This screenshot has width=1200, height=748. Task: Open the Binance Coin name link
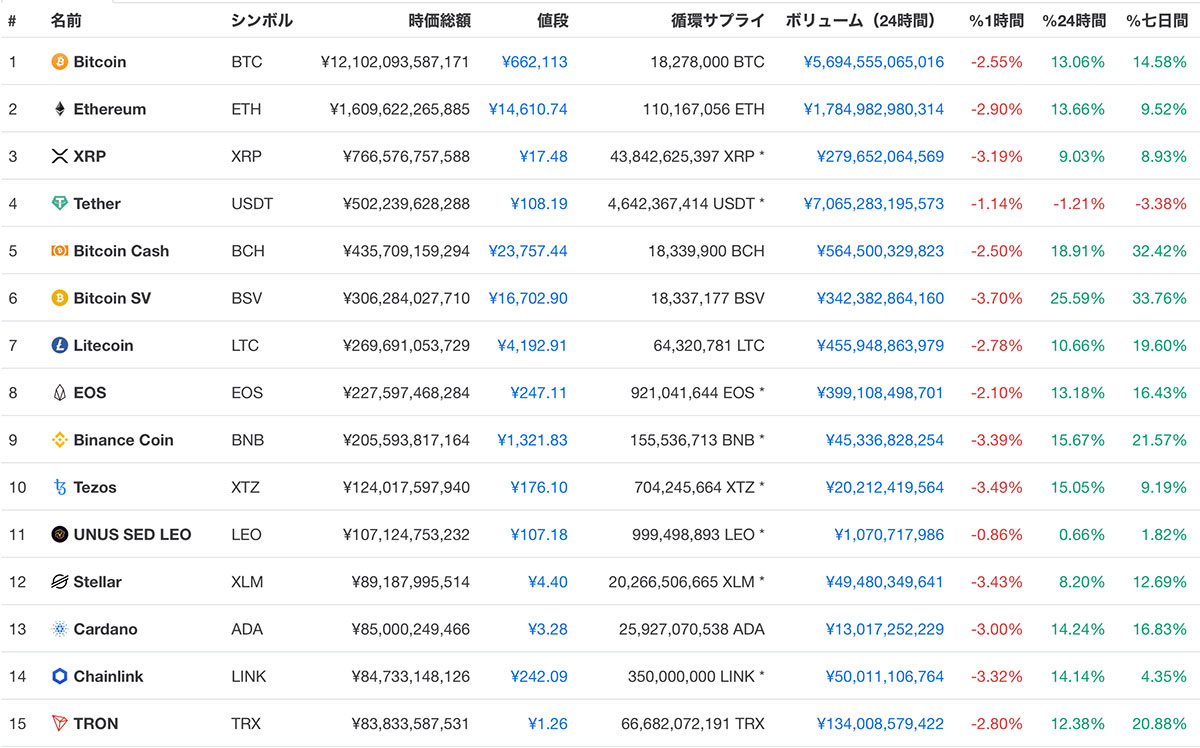(x=123, y=440)
